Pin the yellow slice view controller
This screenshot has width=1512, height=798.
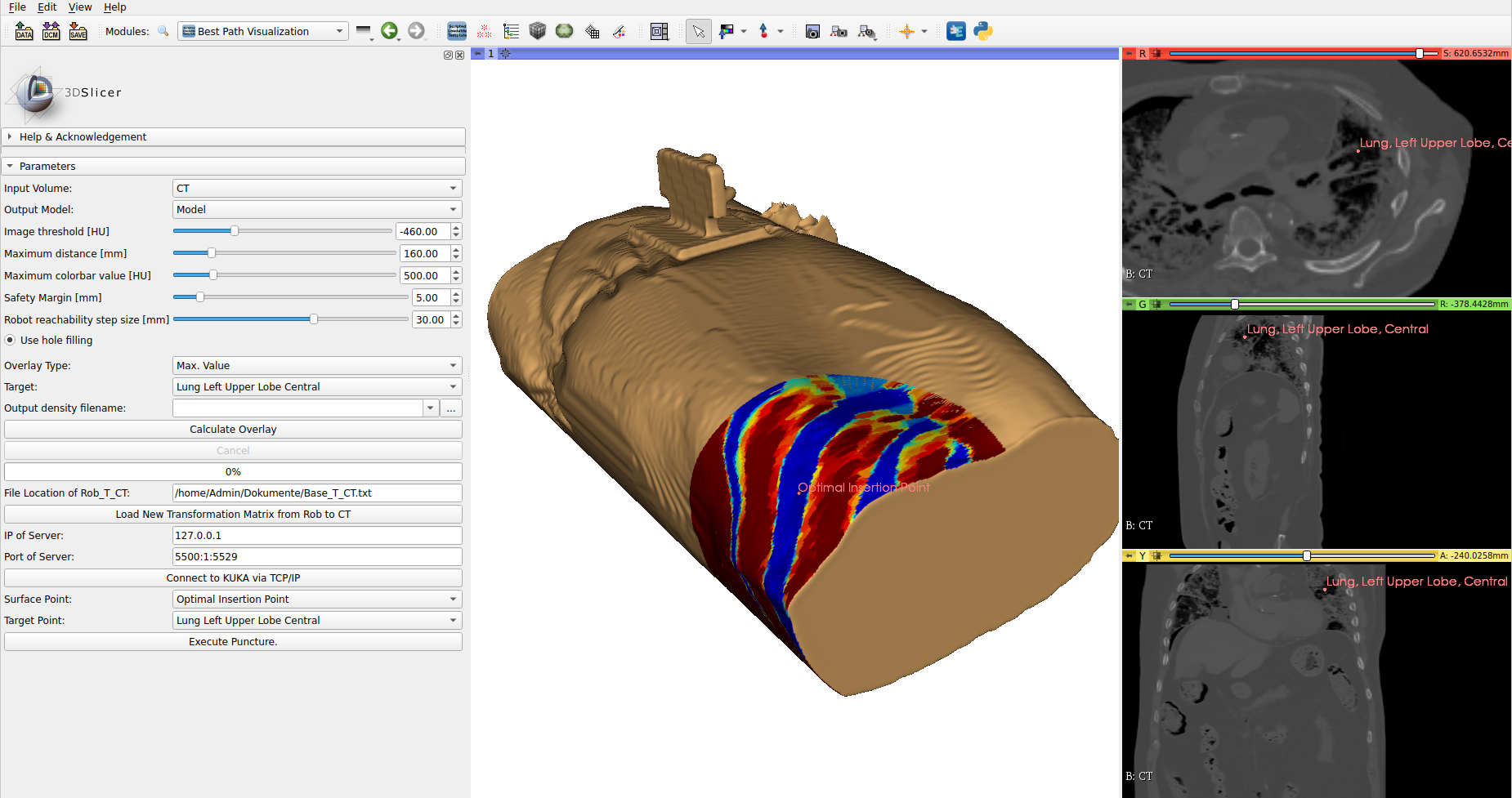coord(1129,555)
